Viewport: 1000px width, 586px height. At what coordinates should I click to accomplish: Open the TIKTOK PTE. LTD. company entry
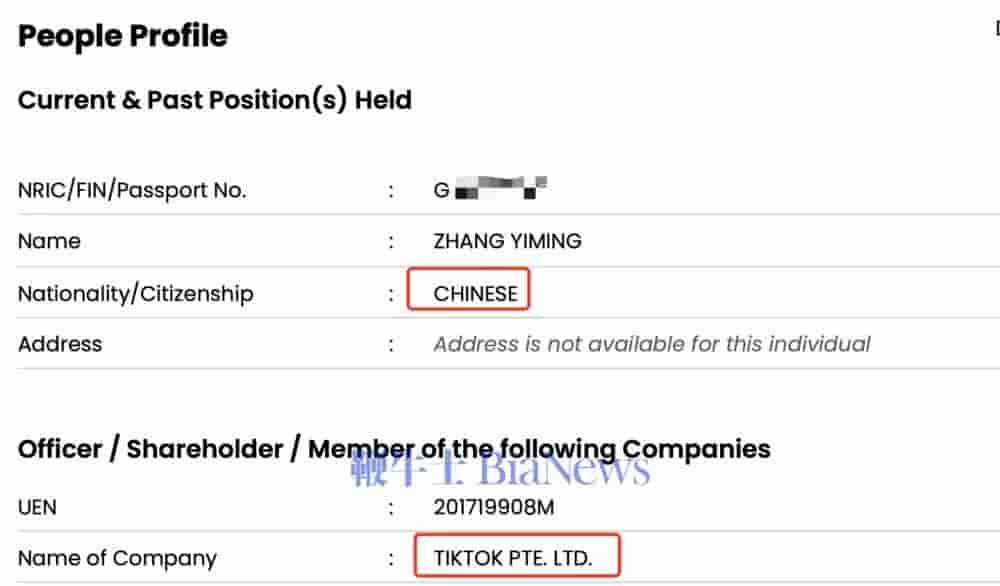(x=513, y=558)
